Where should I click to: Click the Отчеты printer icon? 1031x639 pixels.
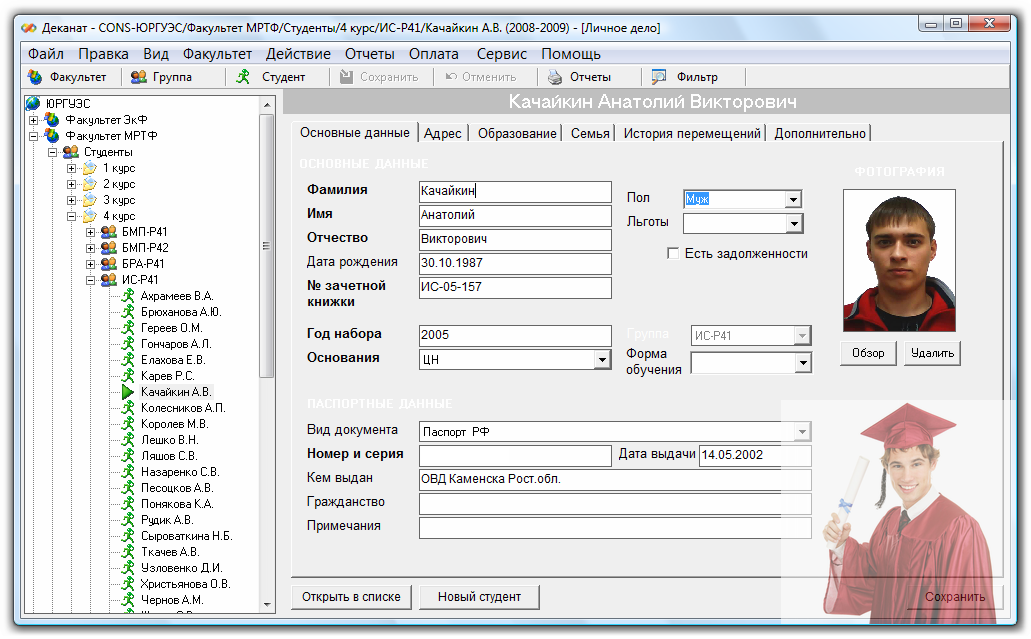pyautogui.click(x=555, y=77)
